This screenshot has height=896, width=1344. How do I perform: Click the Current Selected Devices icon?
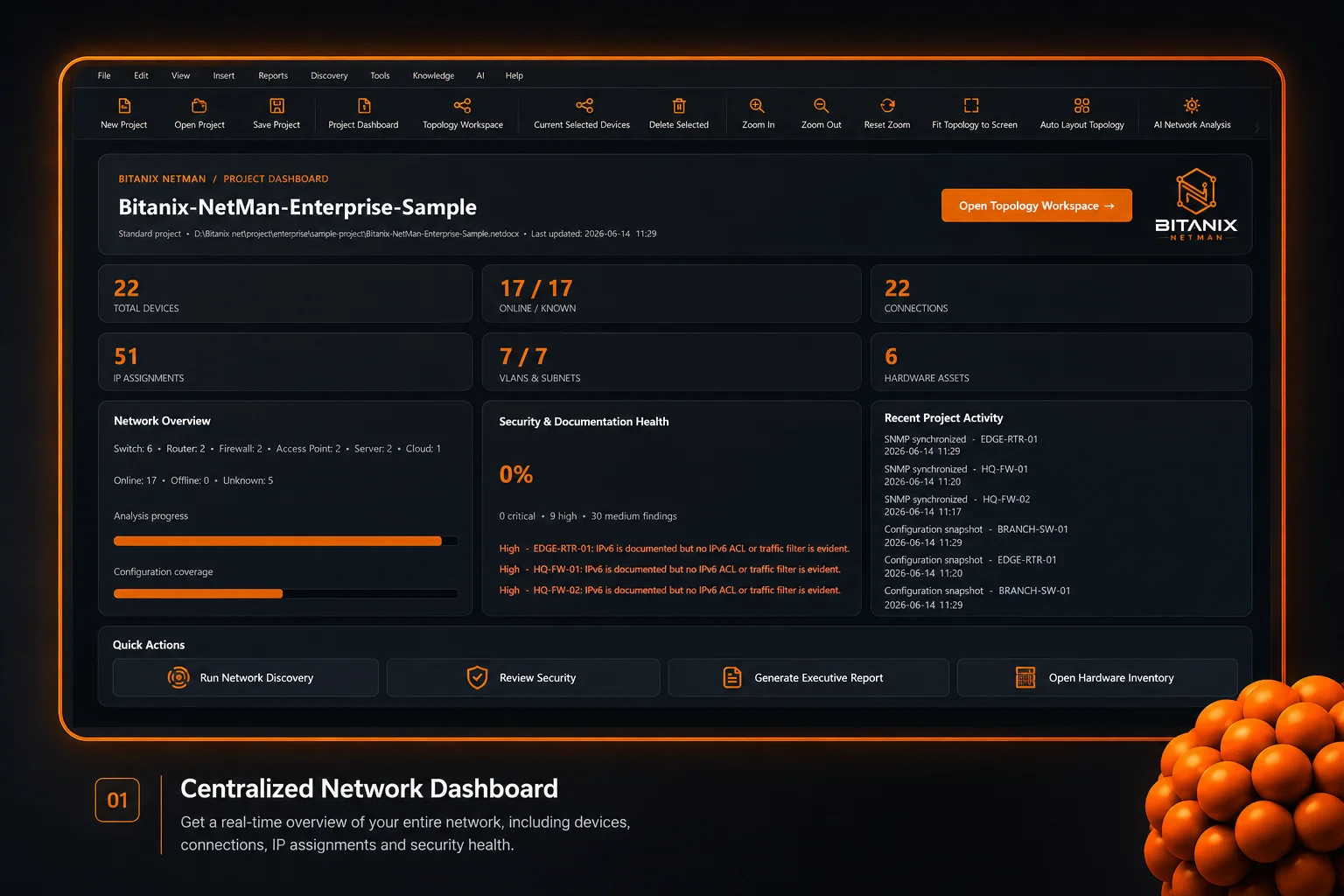584,106
